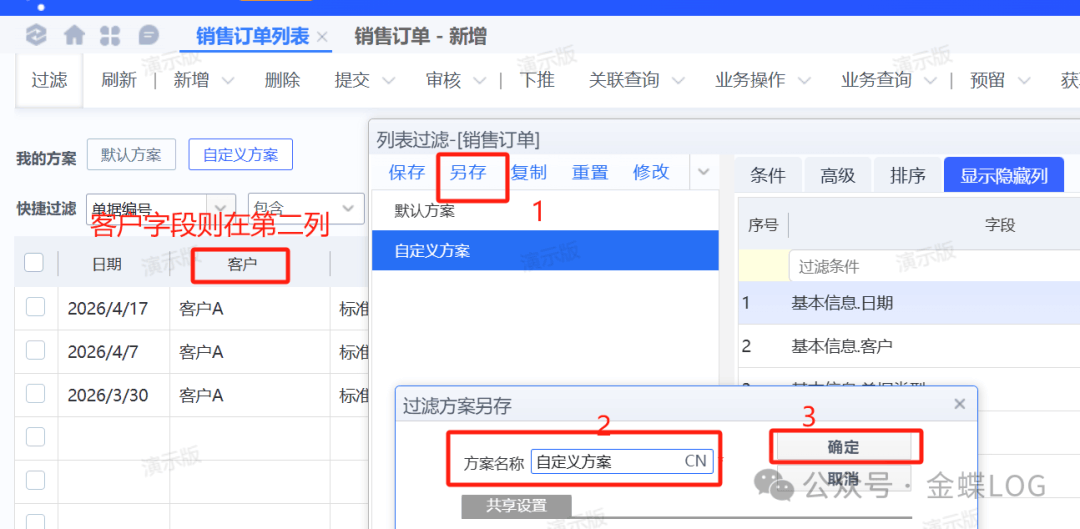Click 另存 in the filter toolbar
The image size is (1080, 529).
468,172
